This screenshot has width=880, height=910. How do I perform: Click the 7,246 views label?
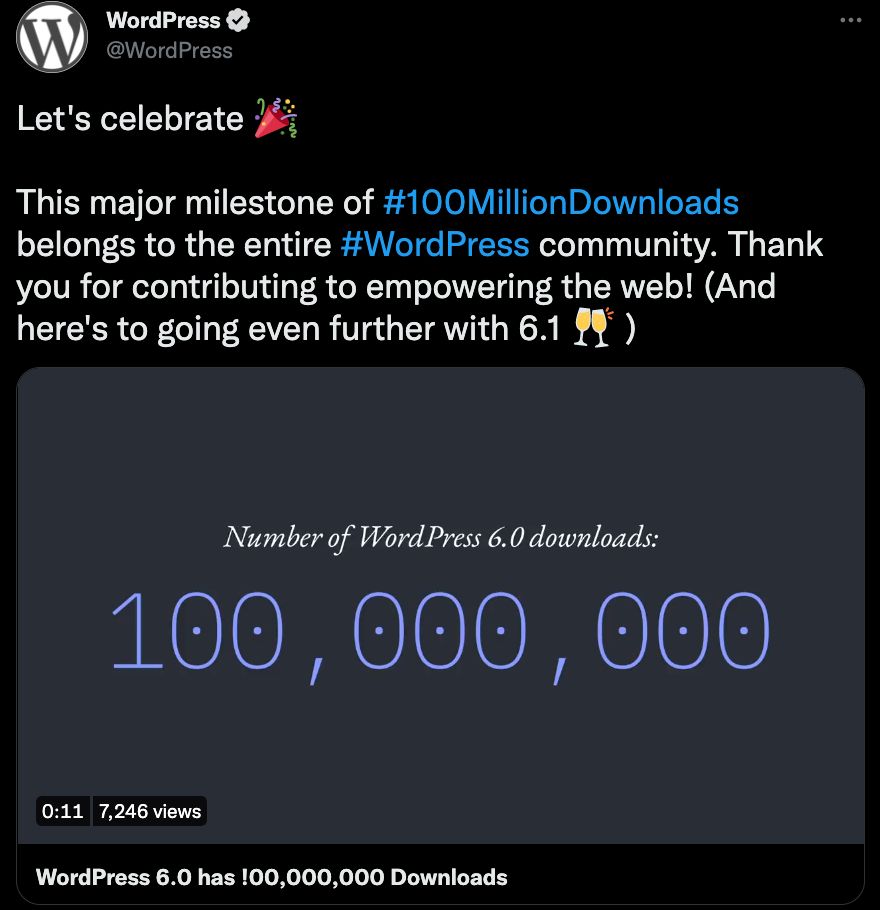149,811
